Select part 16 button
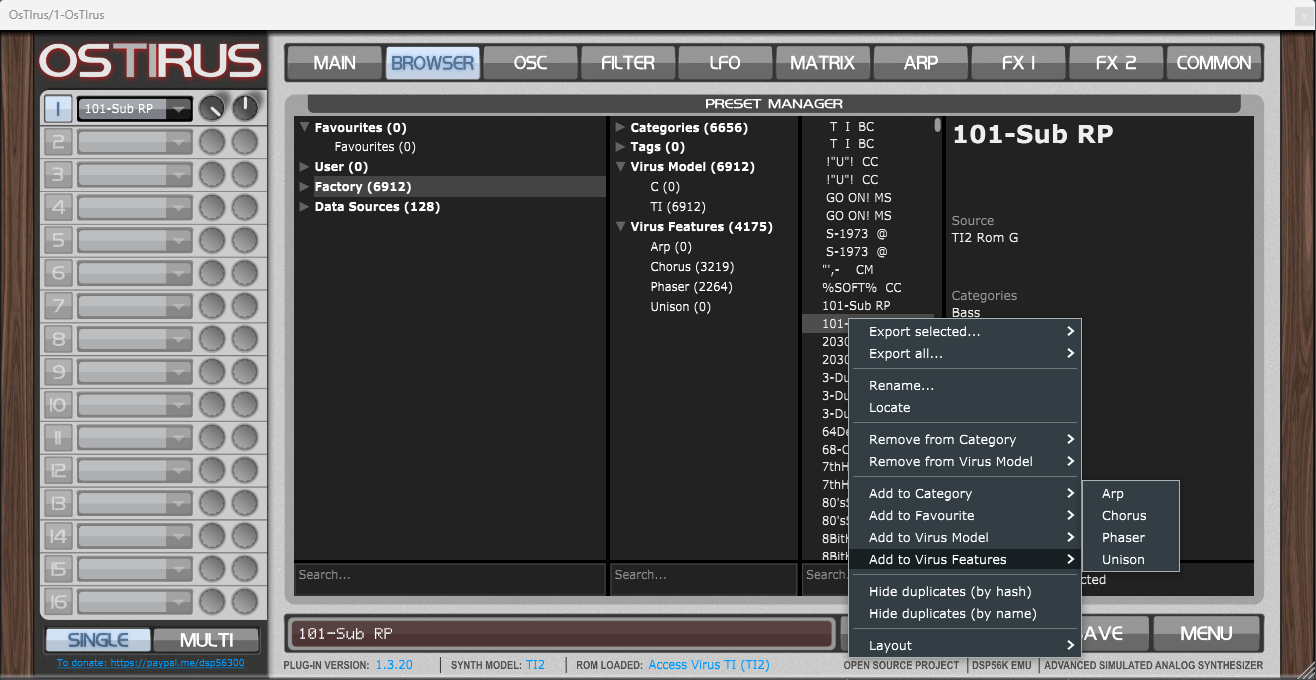This screenshot has width=1316, height=680. click(58, 601)
